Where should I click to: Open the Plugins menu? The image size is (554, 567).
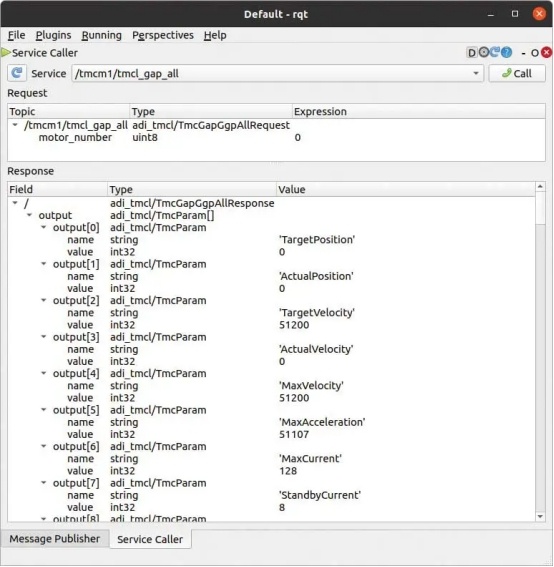tap(53, 35)
